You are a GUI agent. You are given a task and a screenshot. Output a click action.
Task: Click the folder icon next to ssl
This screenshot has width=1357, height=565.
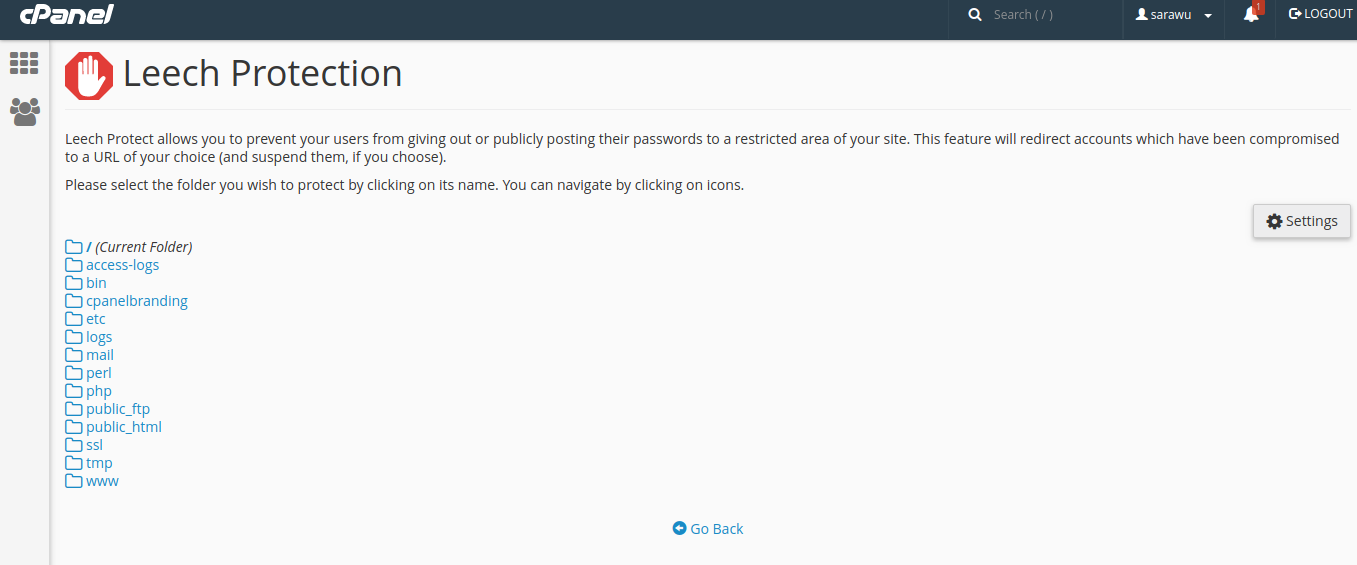pos(74,445)
